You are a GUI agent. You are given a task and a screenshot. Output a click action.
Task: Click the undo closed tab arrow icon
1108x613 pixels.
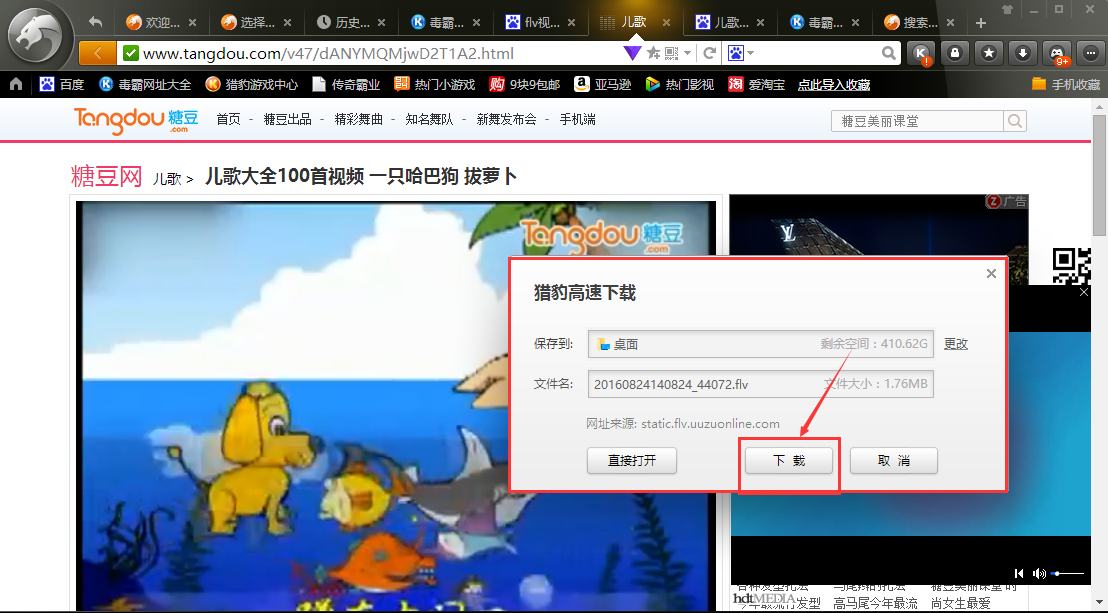coord(96,22)
